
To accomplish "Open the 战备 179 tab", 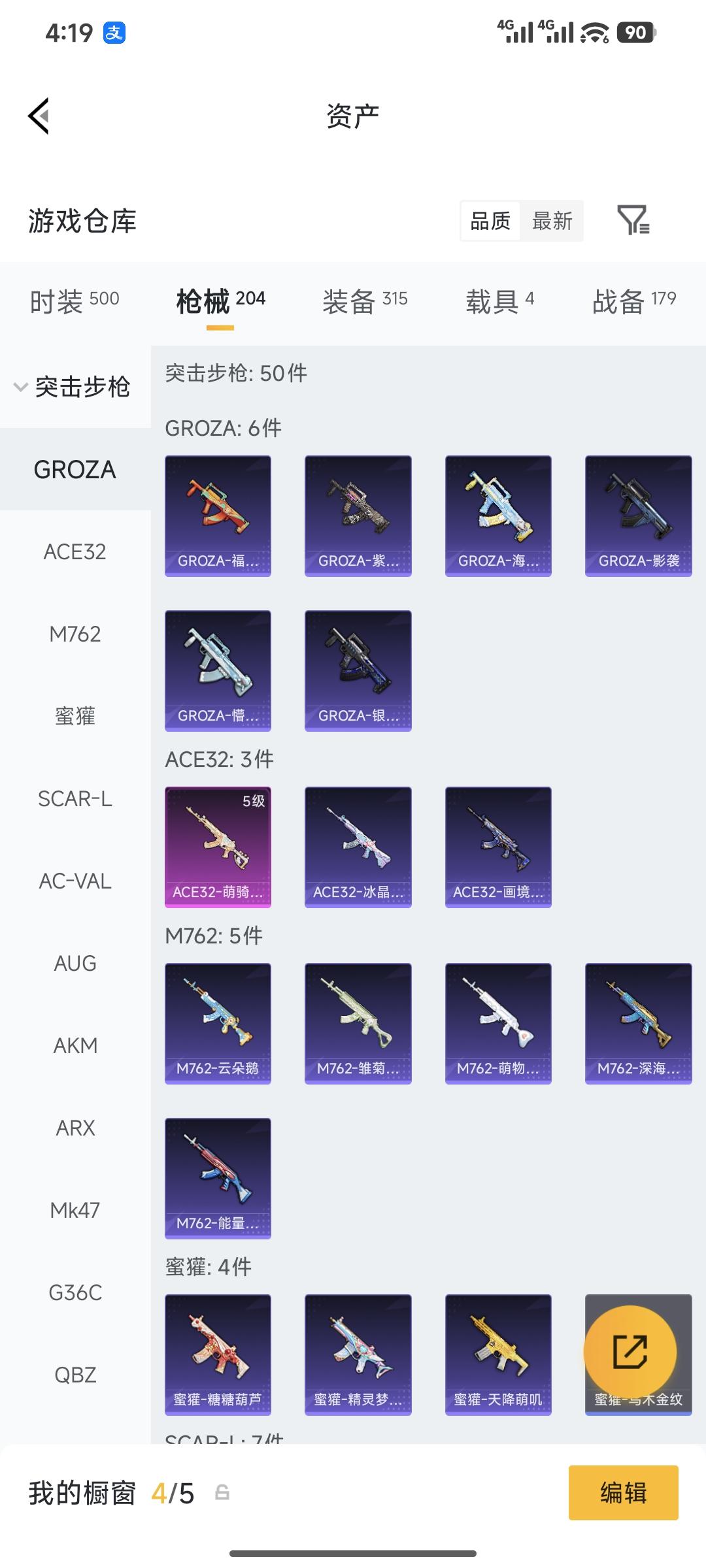I will [634, 301].
